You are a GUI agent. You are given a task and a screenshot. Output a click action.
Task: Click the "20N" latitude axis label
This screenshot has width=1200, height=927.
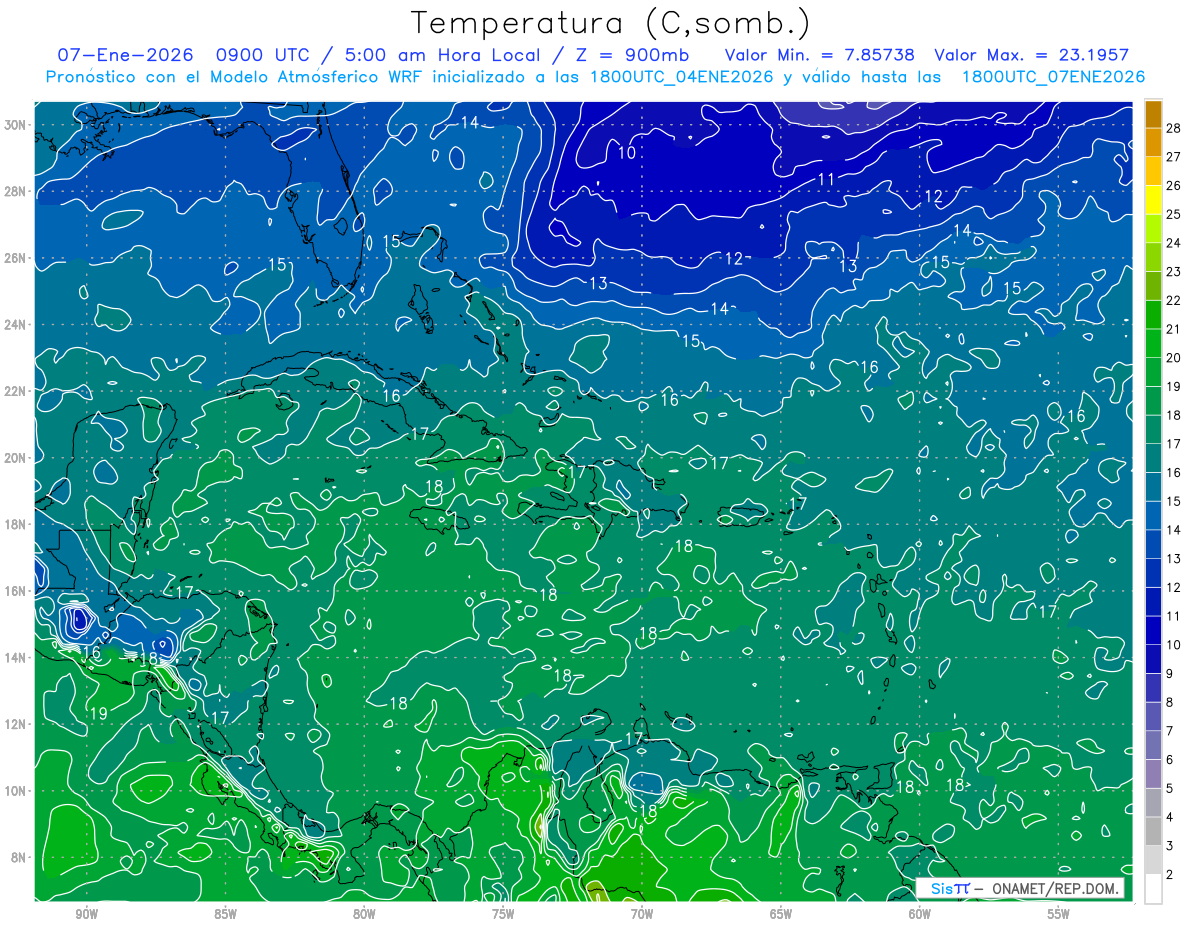coord(15,457)
